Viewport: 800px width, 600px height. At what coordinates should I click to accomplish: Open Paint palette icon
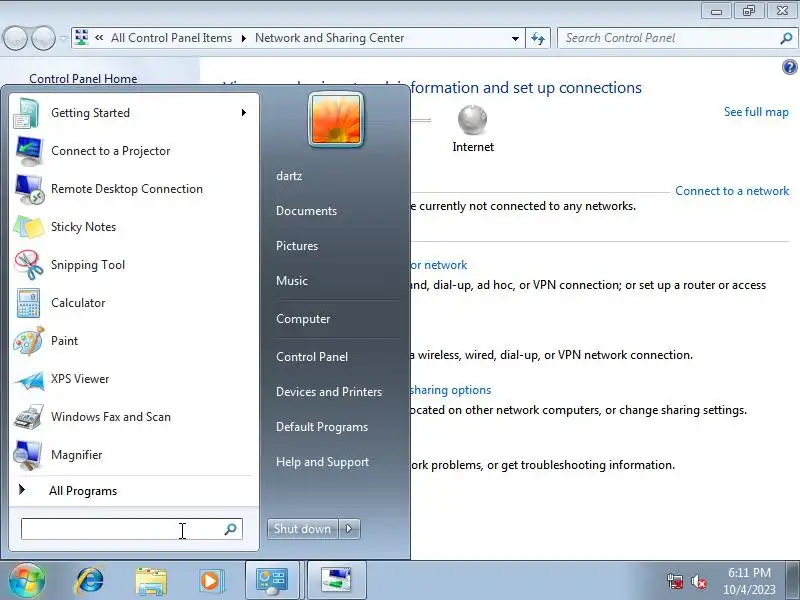29,341
